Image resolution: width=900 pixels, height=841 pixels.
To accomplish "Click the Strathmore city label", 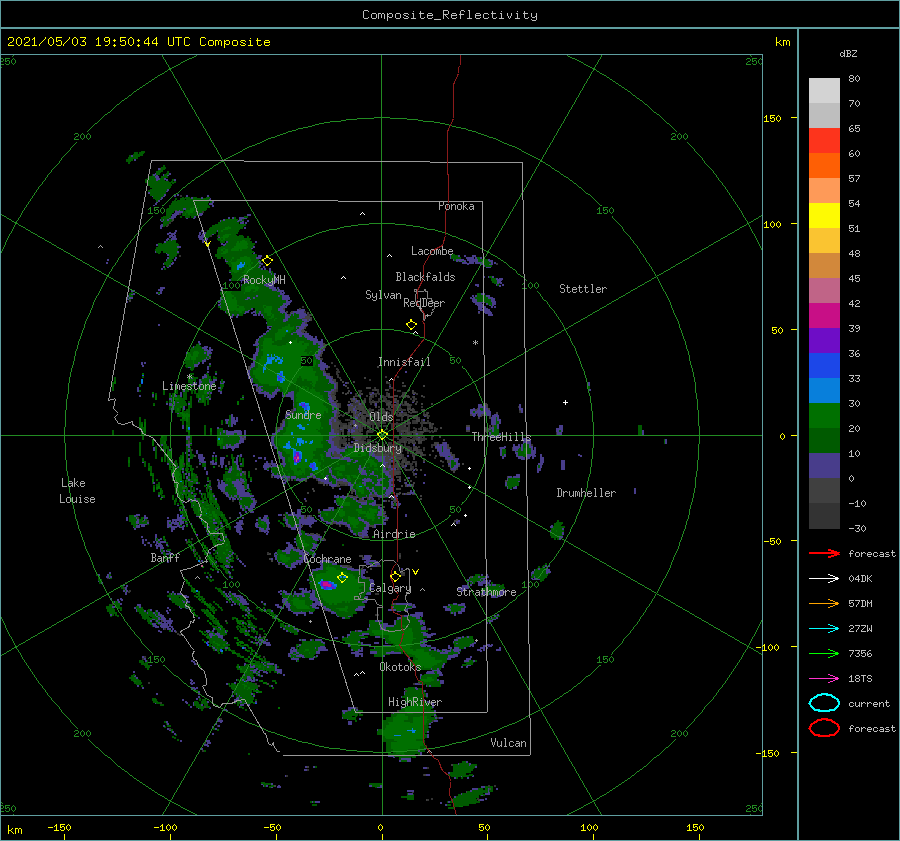I will point(486,592).
